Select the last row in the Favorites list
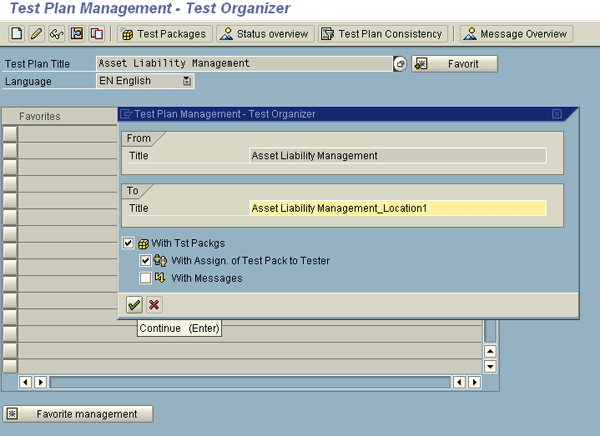 [10, 366]
